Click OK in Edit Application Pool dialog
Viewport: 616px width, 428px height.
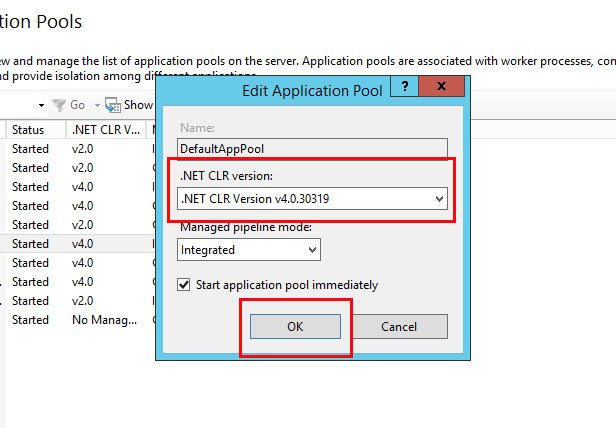295,326
